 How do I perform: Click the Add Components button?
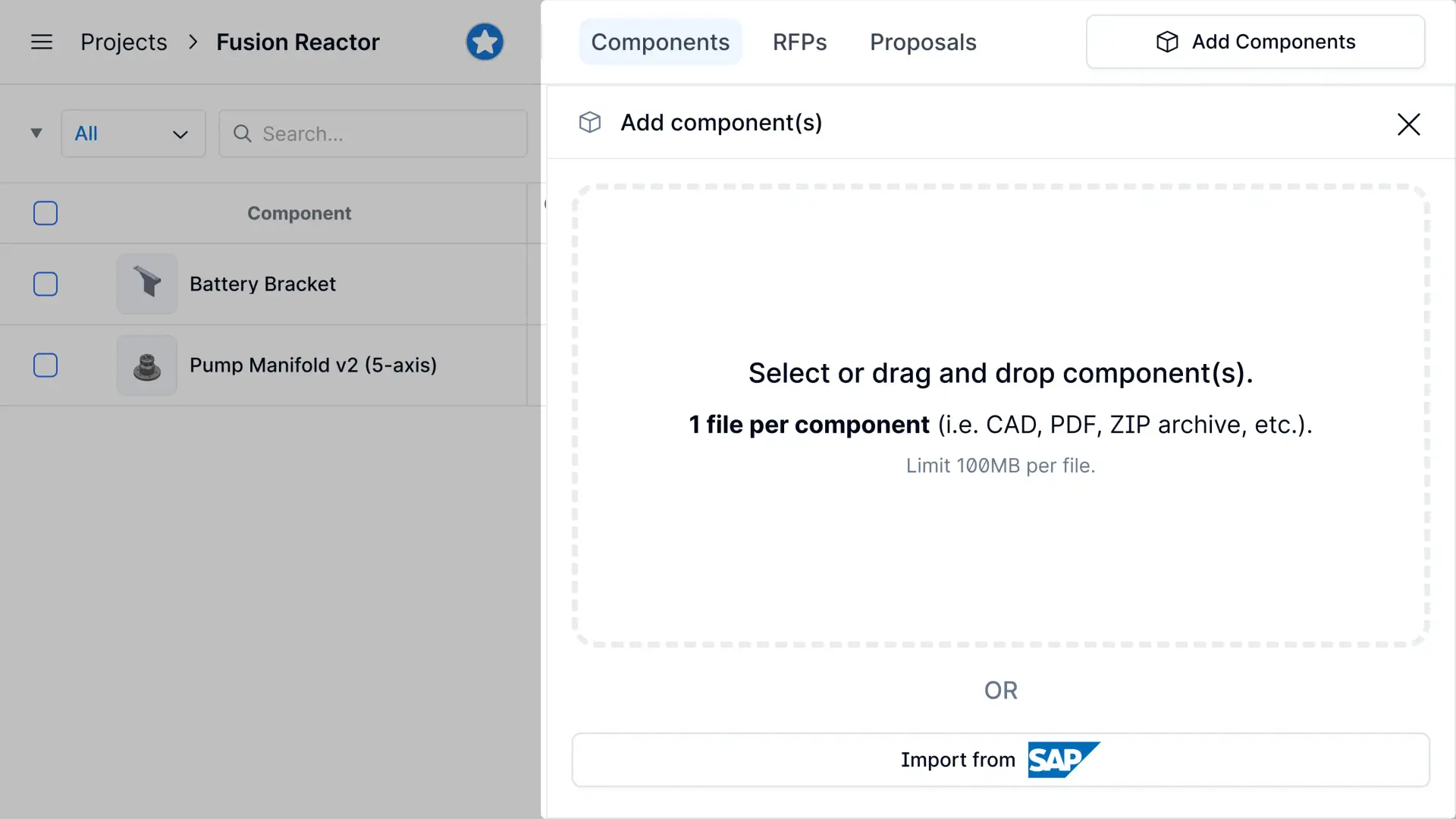click(x=1256, y=42)
